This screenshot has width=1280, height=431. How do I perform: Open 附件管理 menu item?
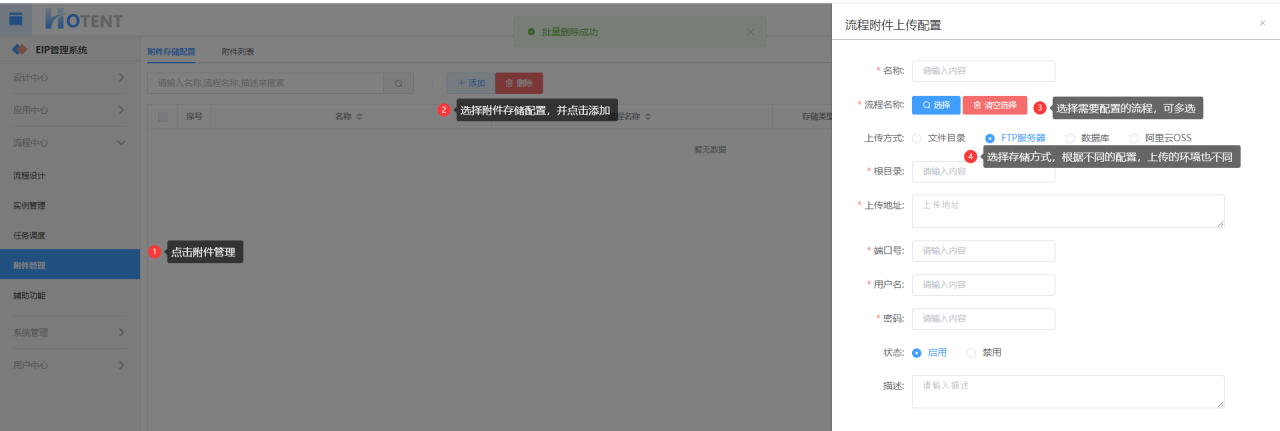tap(69, 265)
